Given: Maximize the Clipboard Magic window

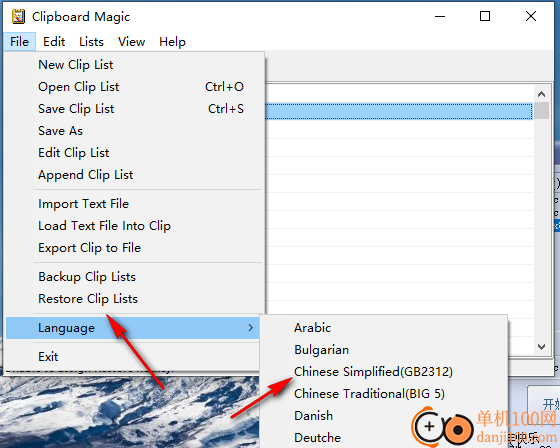Looking at the screenshot, I should pyautogui.click(x=485, y=16).
